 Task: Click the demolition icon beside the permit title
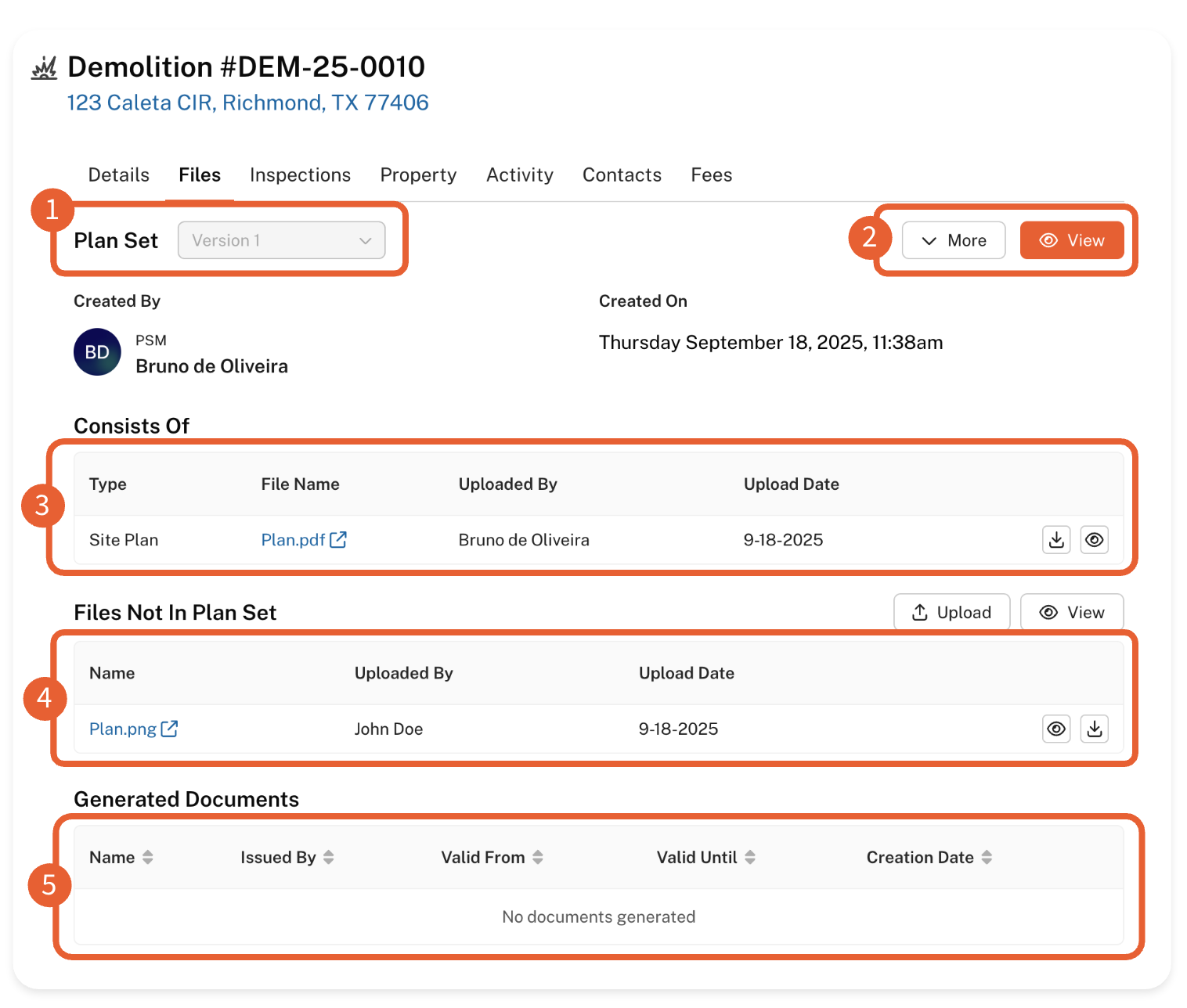pyautogui.click(x=45, y=68)
